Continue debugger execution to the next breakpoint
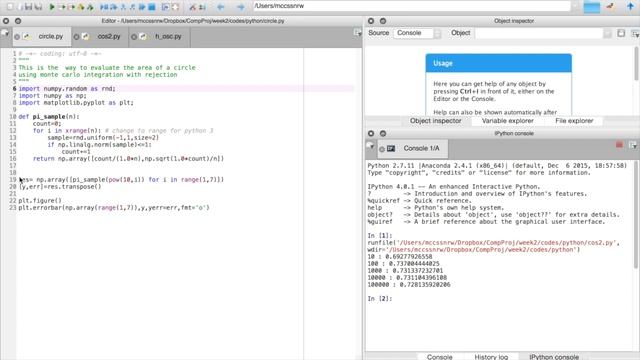Image resolution: width=640 pixels, height=360 pixels. click(142, 7)
